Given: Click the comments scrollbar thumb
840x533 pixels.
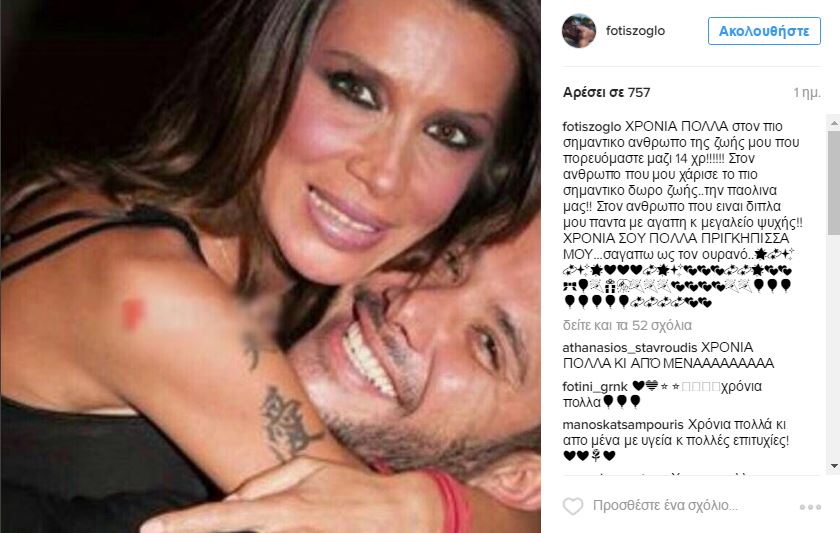Looking at the screenshot, I should (834, 182).
